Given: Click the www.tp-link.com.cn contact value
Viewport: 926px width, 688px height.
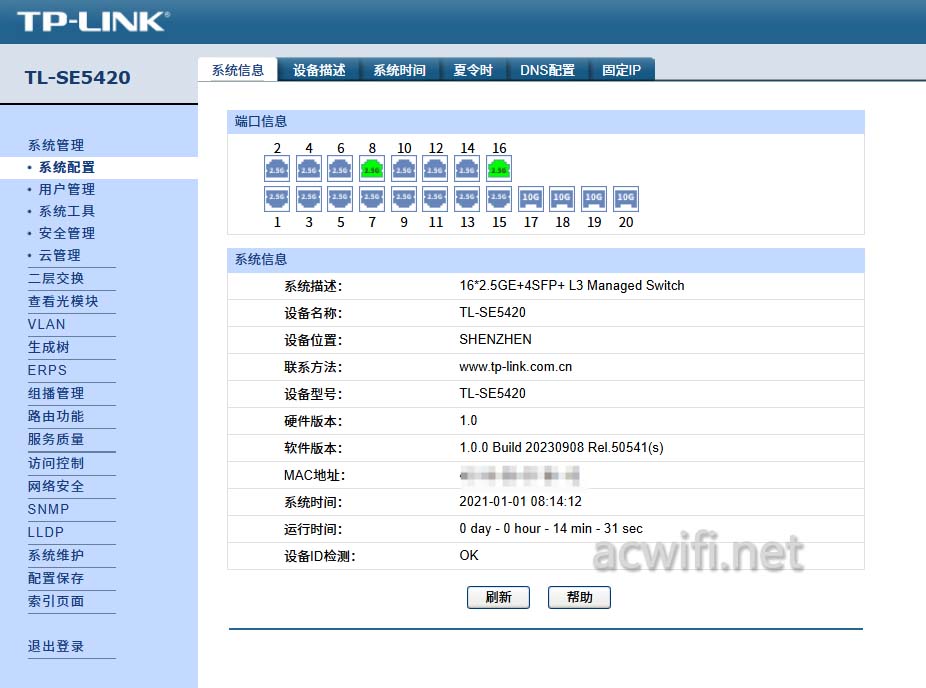Looking at the screenshot, I should pos(516,367).
